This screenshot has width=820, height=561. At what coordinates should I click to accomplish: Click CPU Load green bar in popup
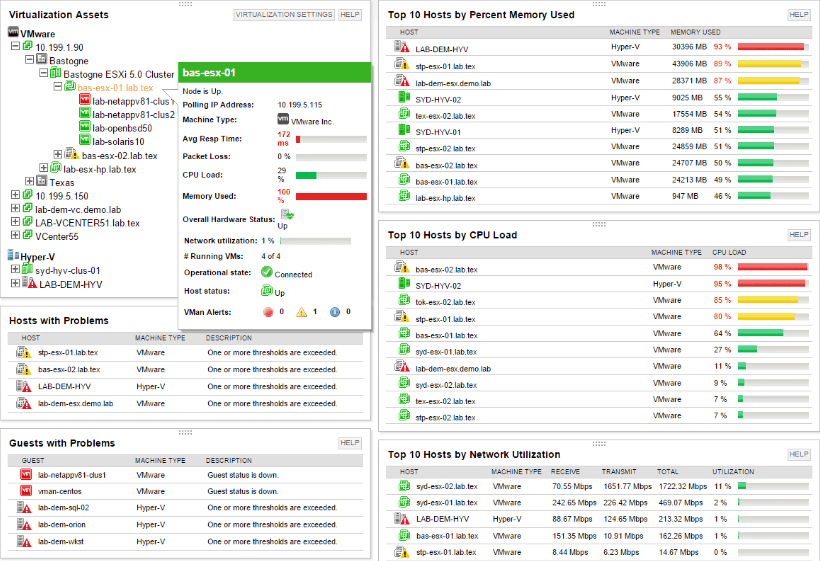click(x=306, y=176)
